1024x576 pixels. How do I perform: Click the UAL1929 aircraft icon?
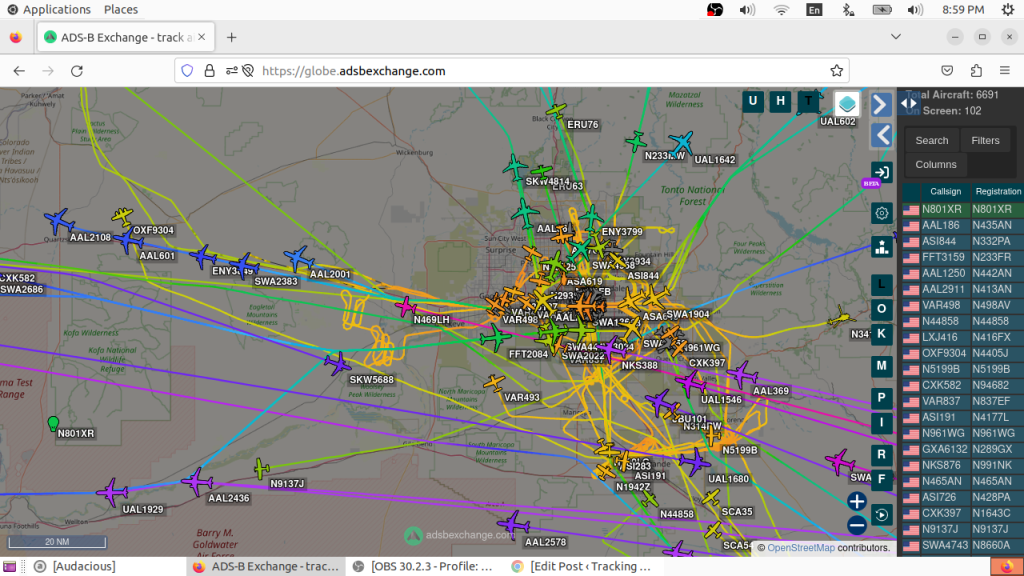pos(112,492)
